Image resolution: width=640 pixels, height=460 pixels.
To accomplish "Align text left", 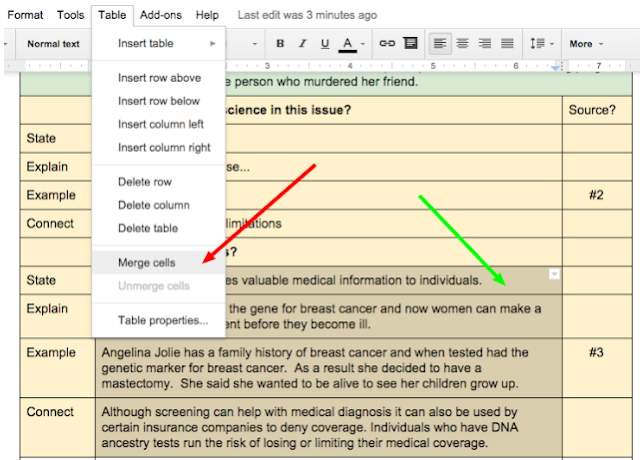I will pos(440,43).
